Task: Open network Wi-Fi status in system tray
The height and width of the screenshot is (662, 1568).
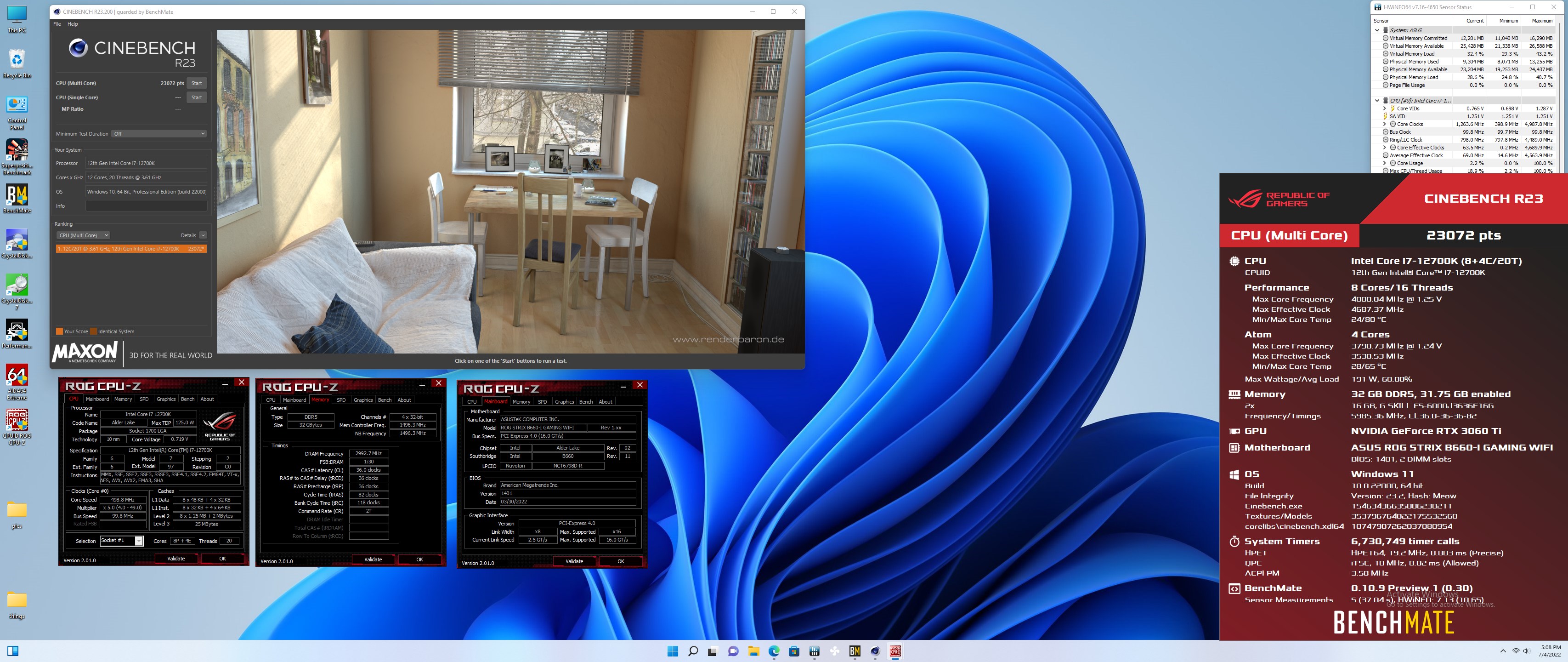Action: [1516, 651]
